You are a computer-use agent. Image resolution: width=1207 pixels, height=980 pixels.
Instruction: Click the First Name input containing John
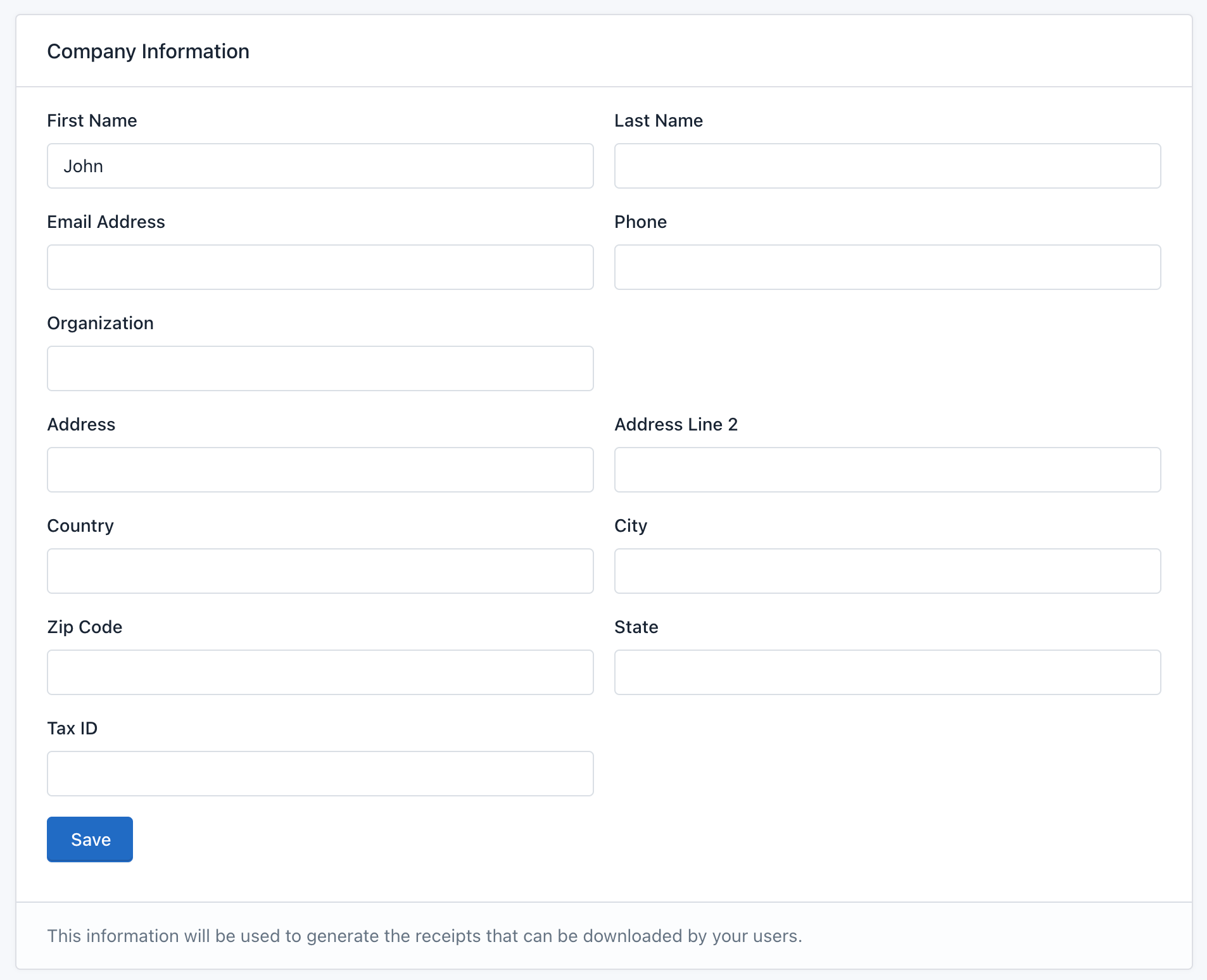click(320, 166)
